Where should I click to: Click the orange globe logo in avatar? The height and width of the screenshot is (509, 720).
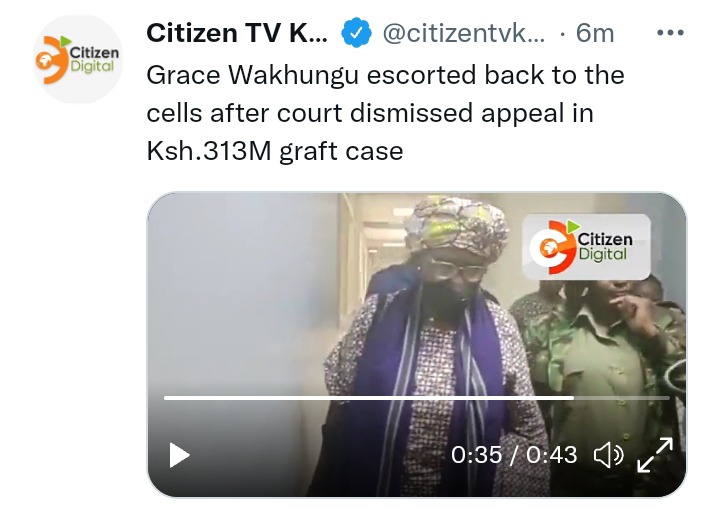[51, 60]
